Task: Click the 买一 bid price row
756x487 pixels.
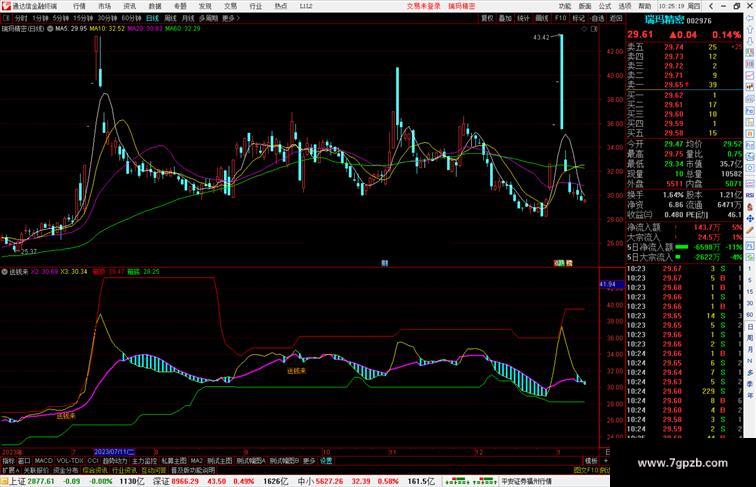Action: coord(685,95)
